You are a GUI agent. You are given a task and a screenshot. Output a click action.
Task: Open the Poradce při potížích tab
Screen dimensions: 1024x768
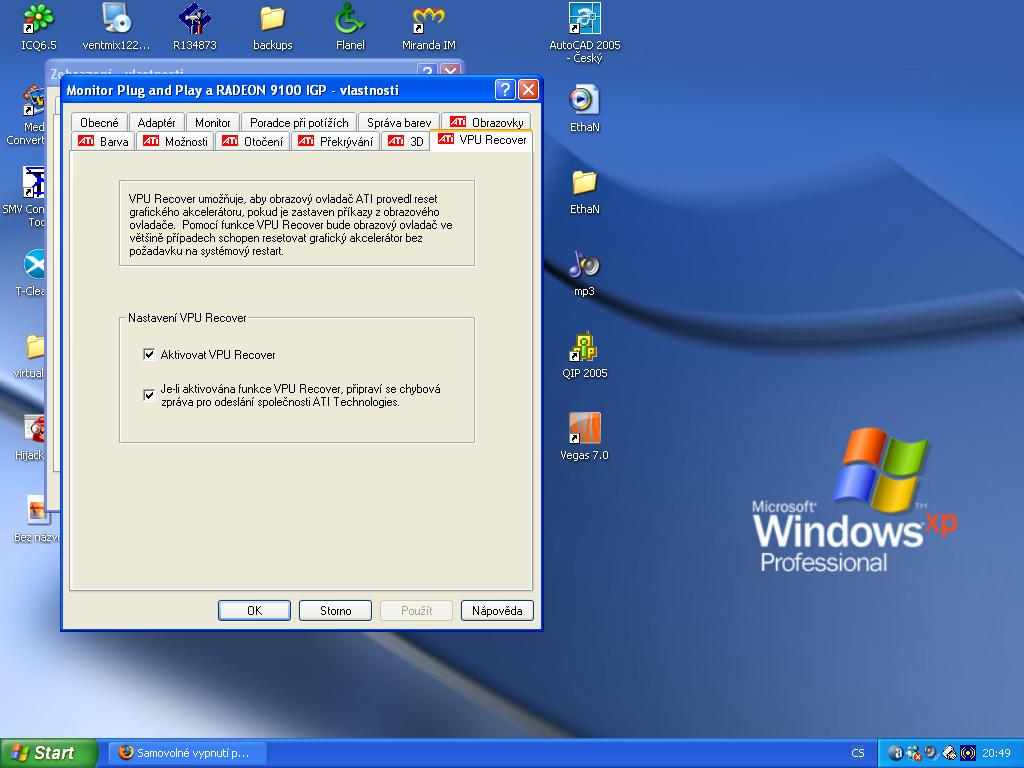click(x=299, y=122)
